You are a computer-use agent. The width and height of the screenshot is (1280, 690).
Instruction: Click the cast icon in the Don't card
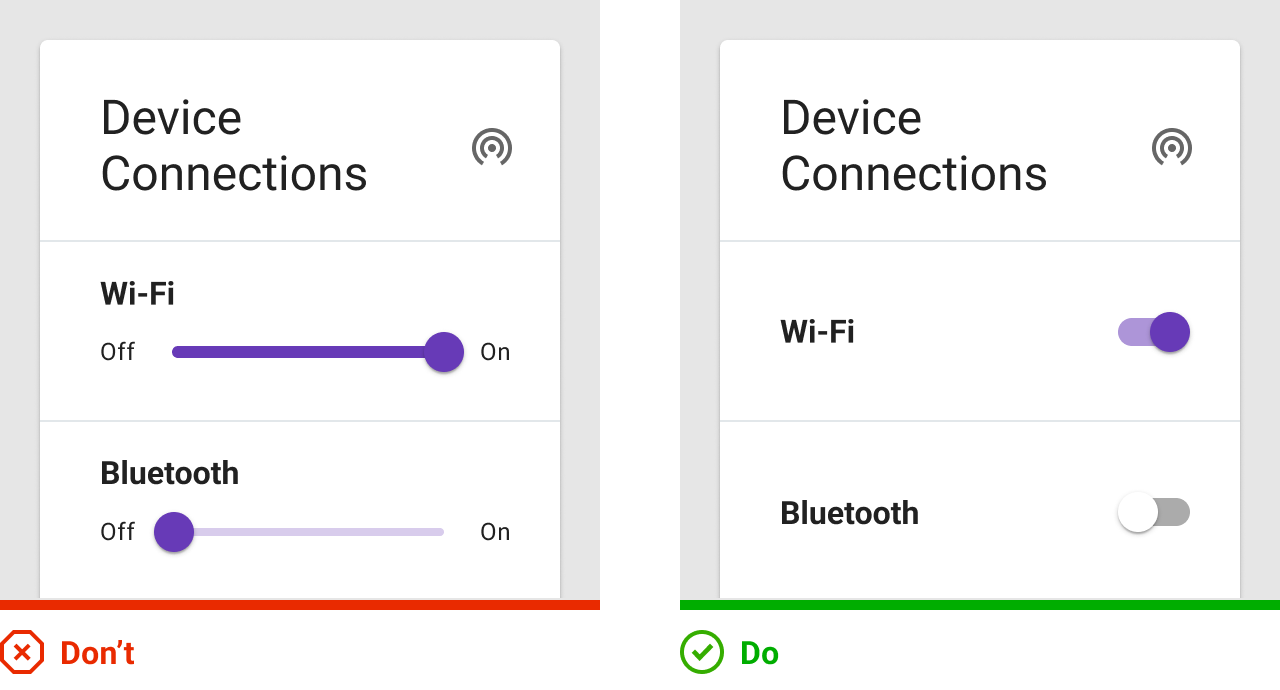click(x=492, y=147)
